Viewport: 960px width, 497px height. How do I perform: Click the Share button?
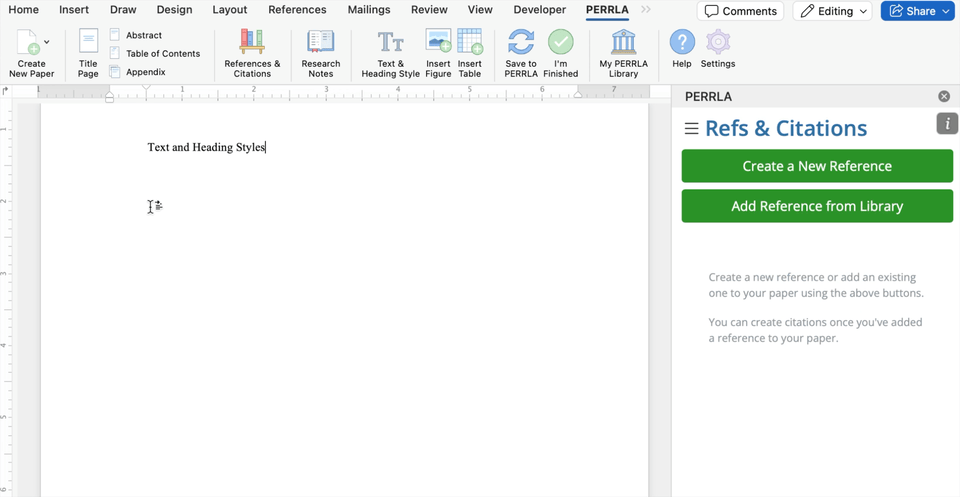tap(918, 11)
